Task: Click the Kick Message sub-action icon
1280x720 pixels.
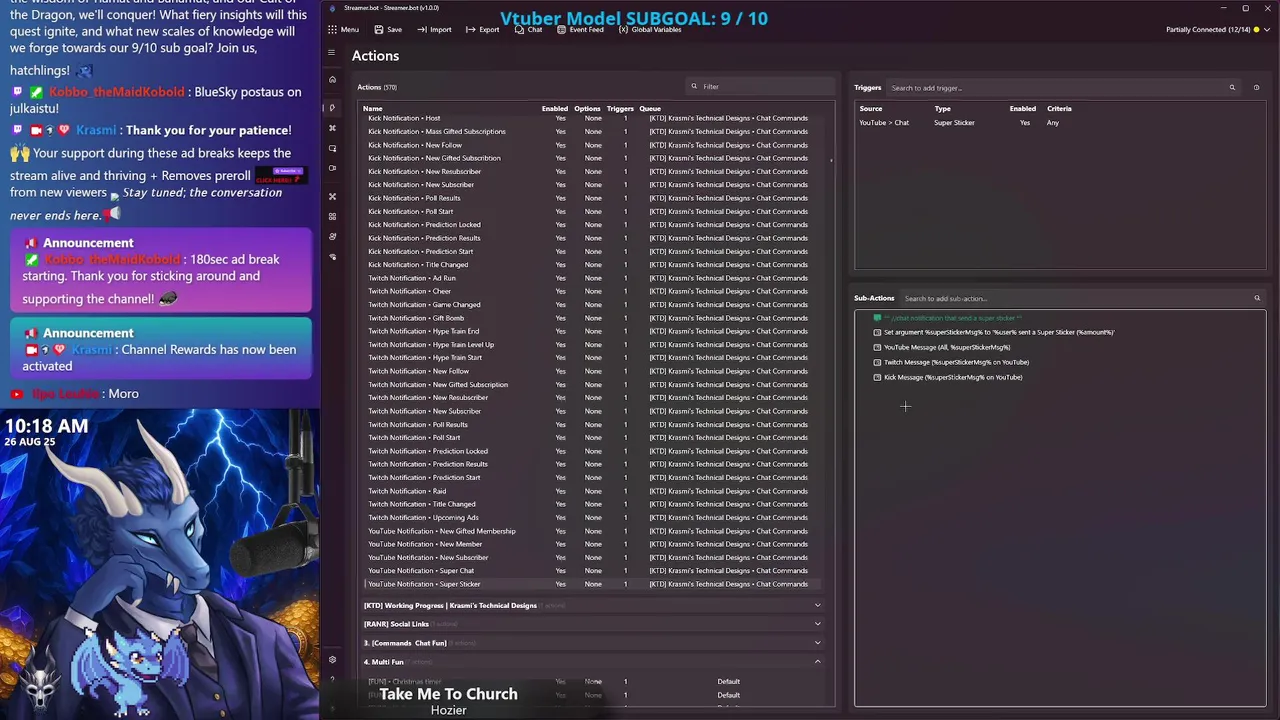Action: pyautogui.click(x=877, y=377)
